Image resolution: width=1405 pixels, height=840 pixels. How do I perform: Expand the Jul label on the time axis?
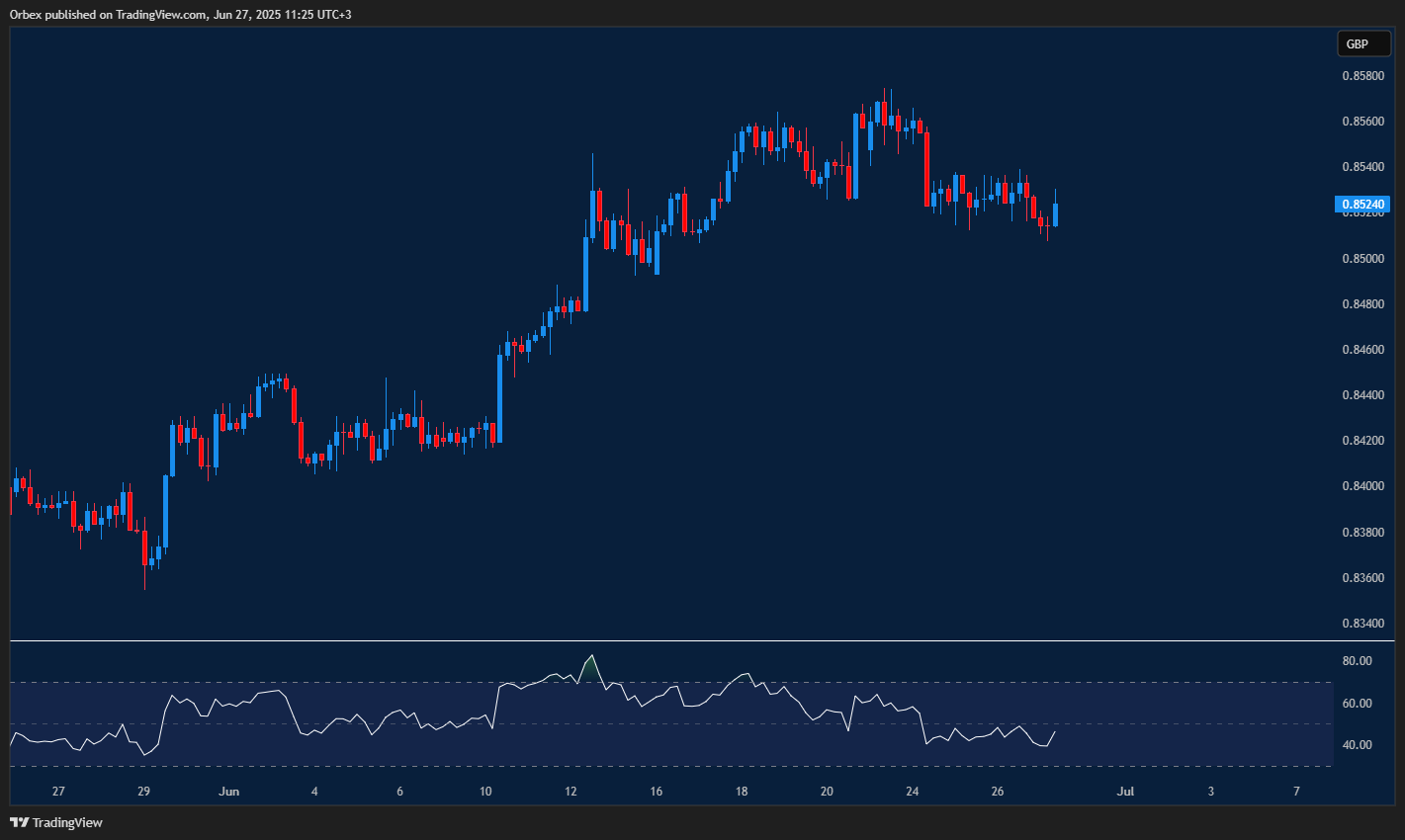click(1124, 791)
